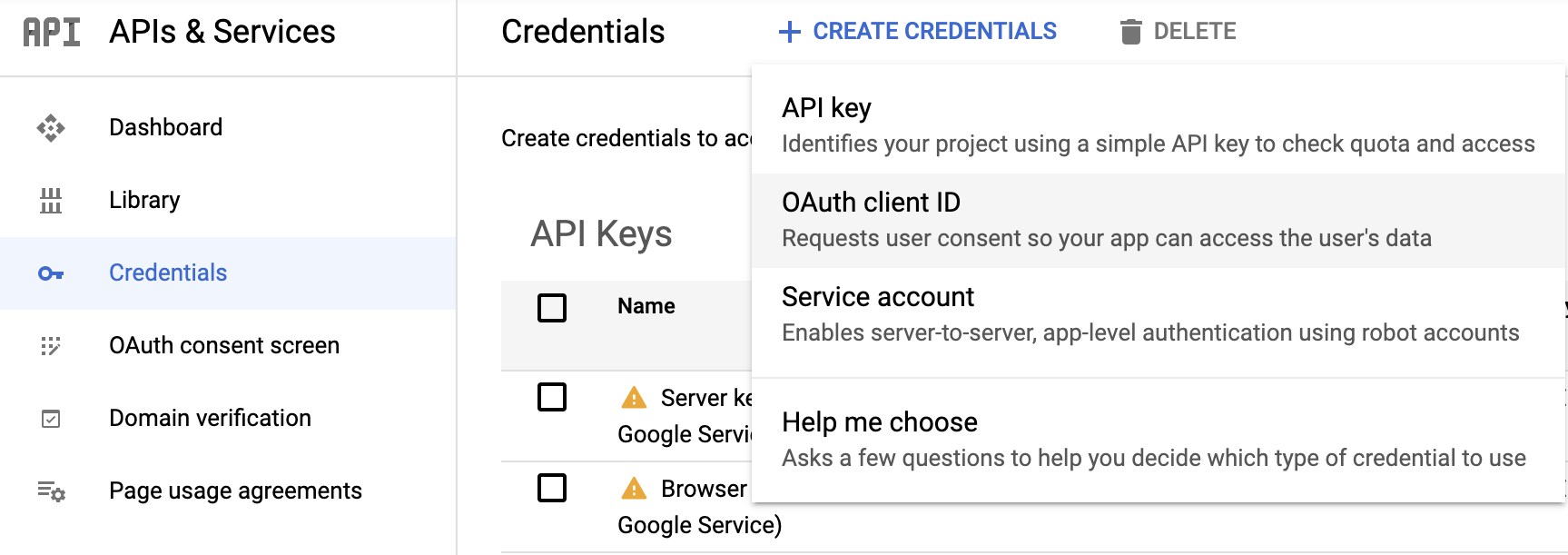Click the warning triangle beside Server key
Viewport: 1568px width, 555px height.
tap(636, 397)
